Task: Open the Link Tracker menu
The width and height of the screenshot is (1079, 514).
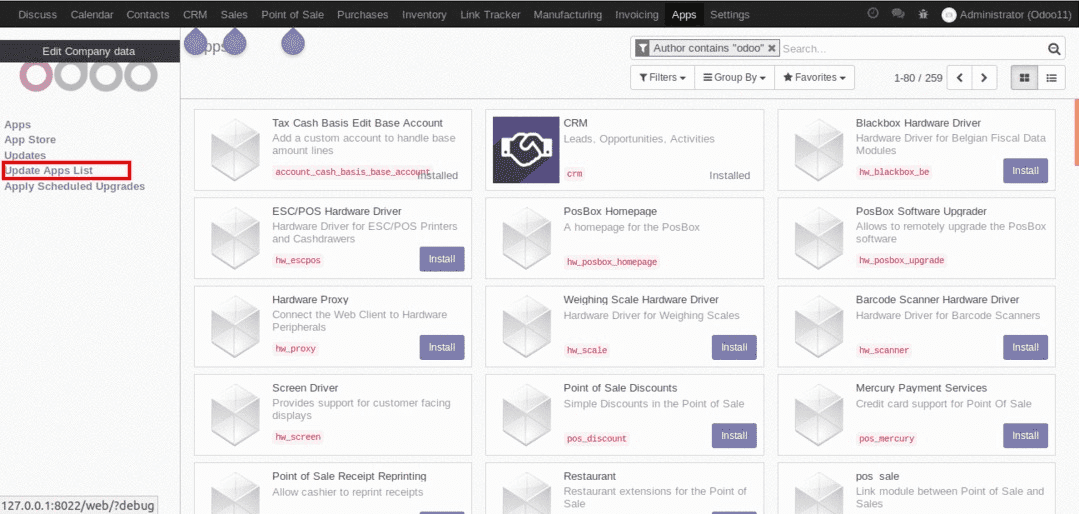Action: pyautogui.click(x=490, y=14)
